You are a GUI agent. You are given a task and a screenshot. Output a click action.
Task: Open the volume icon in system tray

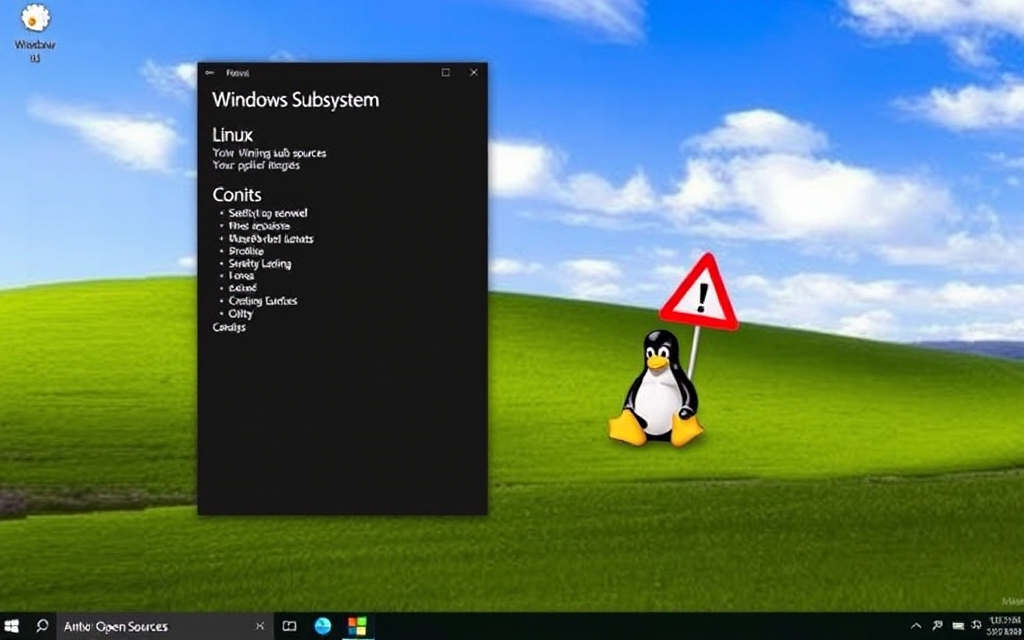[x=976, y=625]
